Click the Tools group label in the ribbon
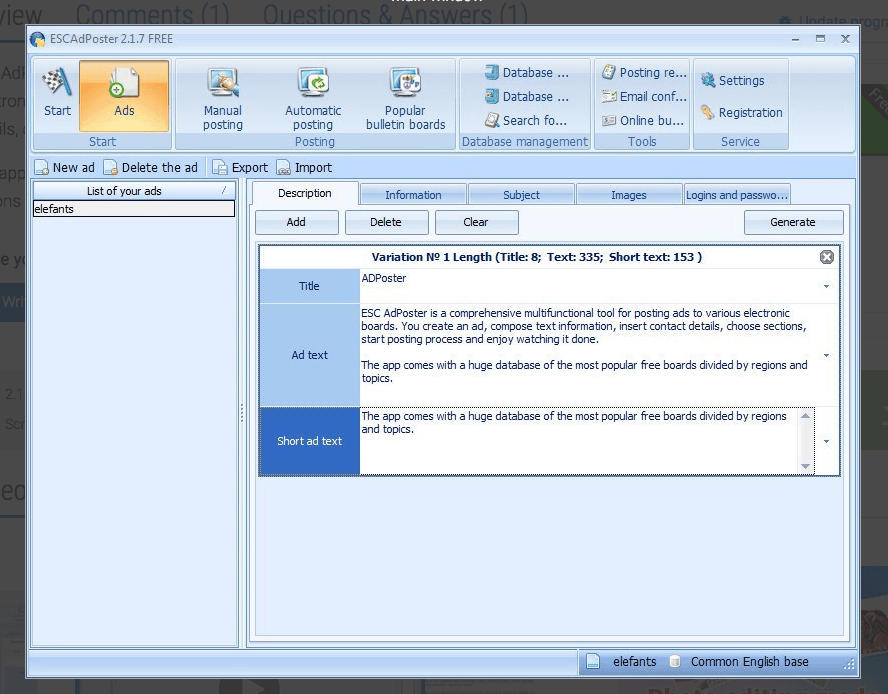Screen dimensions: 888x694 coord(642,142)
